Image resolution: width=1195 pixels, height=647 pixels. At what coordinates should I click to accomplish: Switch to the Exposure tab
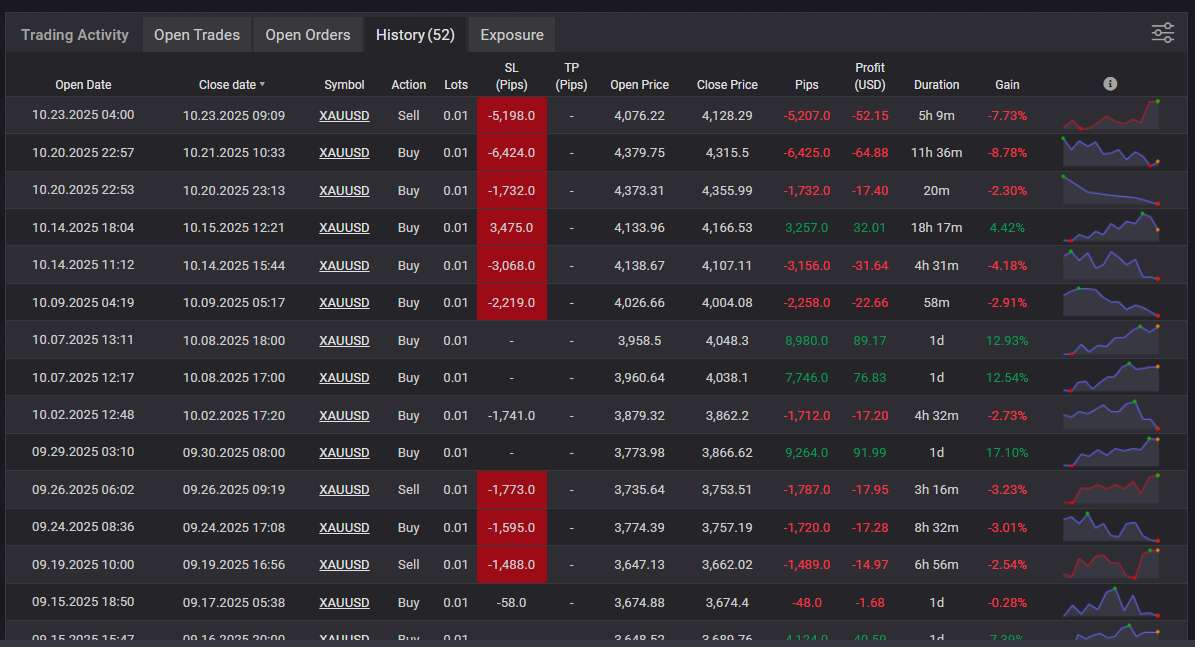click(x=511, y=33)
